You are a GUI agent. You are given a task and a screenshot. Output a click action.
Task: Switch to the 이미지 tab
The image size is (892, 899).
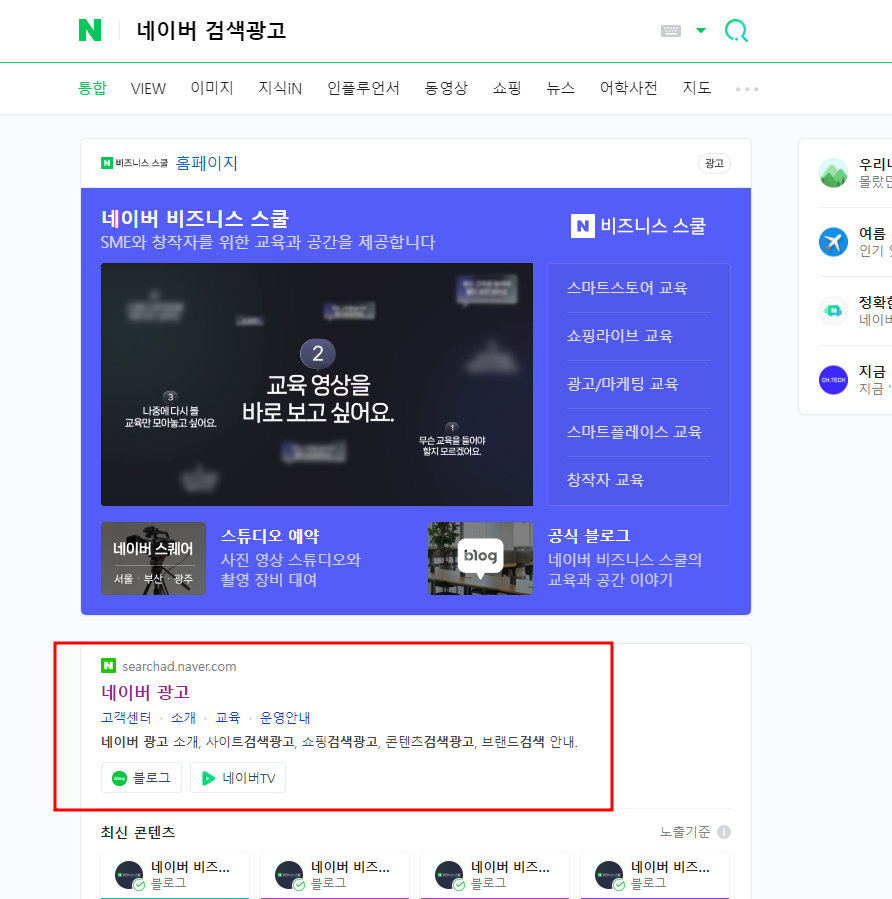(x=212, y=88)
